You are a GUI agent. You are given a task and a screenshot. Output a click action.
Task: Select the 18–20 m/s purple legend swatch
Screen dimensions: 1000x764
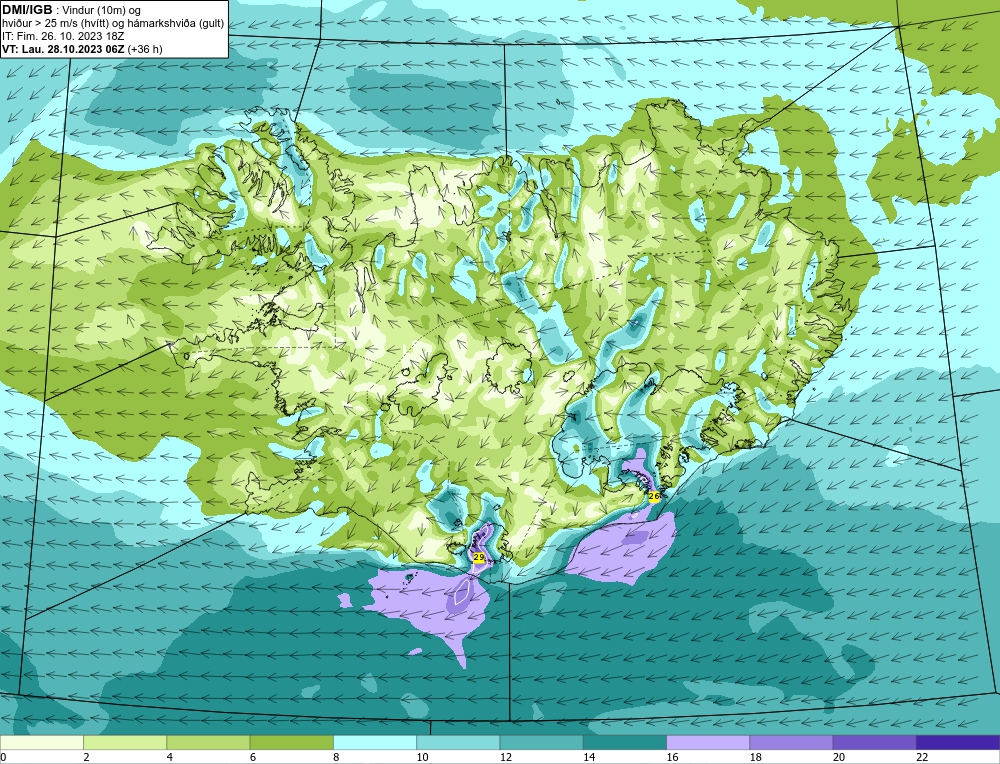791,743
